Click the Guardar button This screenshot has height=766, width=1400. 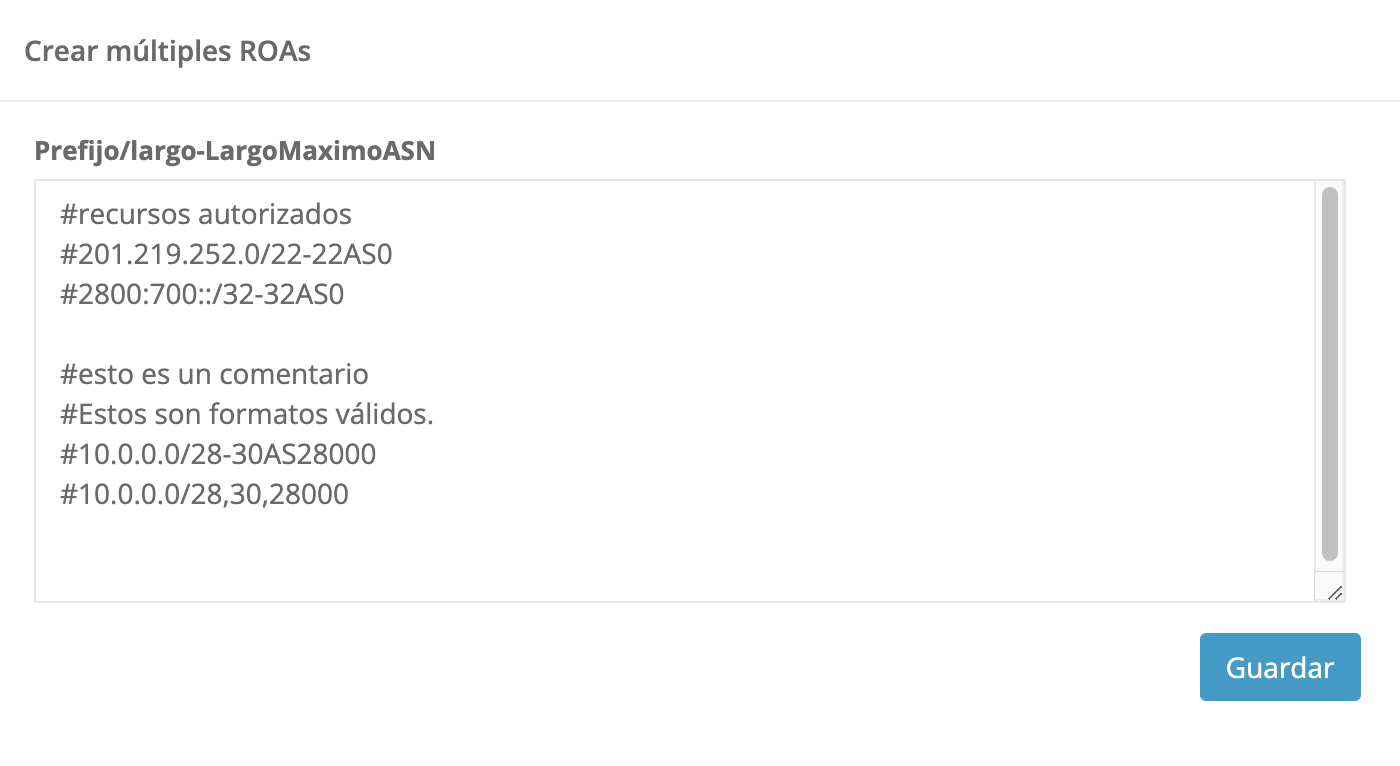(1279, 667)
